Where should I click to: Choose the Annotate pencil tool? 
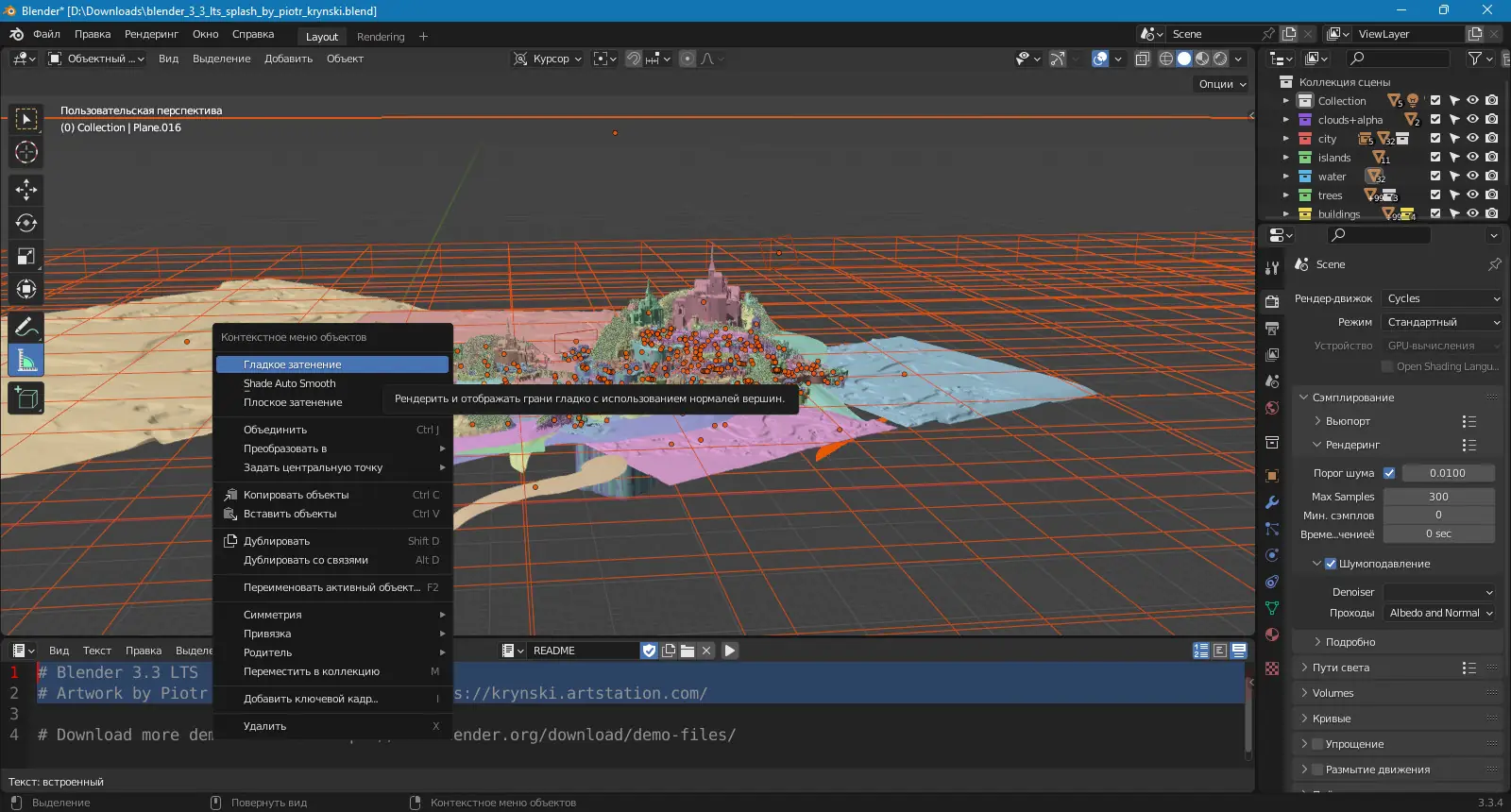(x=26, y=328)
